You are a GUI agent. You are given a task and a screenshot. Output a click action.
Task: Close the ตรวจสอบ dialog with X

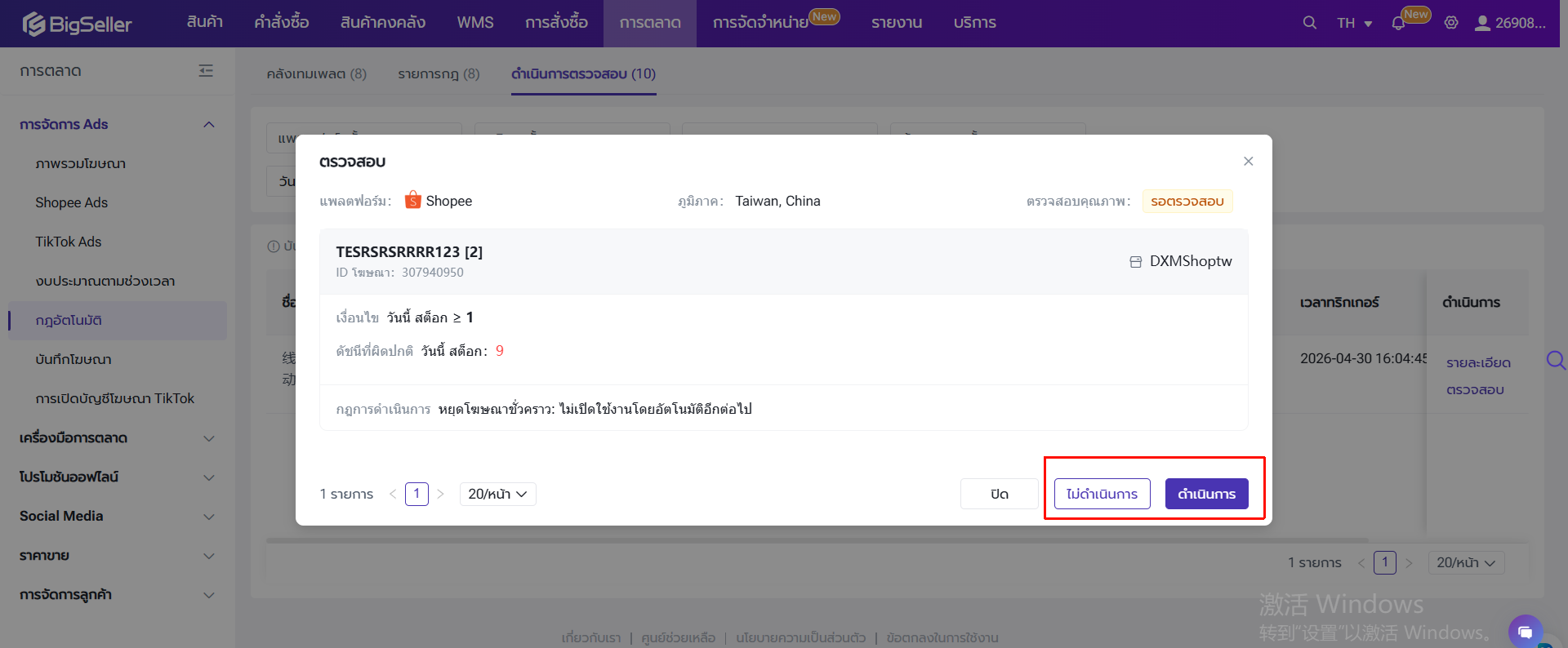(x=1248, y=162)
